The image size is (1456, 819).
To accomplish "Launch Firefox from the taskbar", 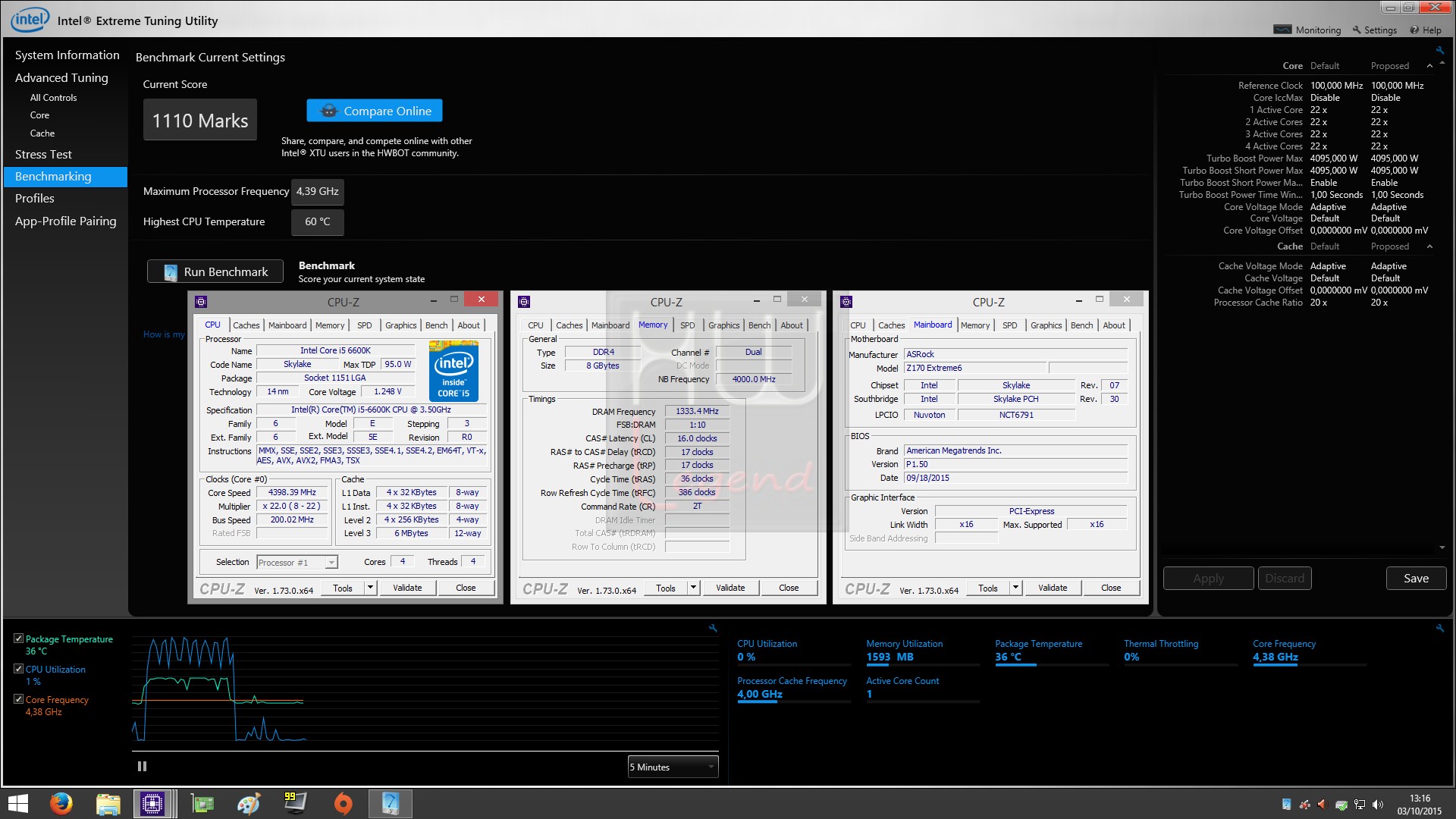I will [x=61, y=803].
